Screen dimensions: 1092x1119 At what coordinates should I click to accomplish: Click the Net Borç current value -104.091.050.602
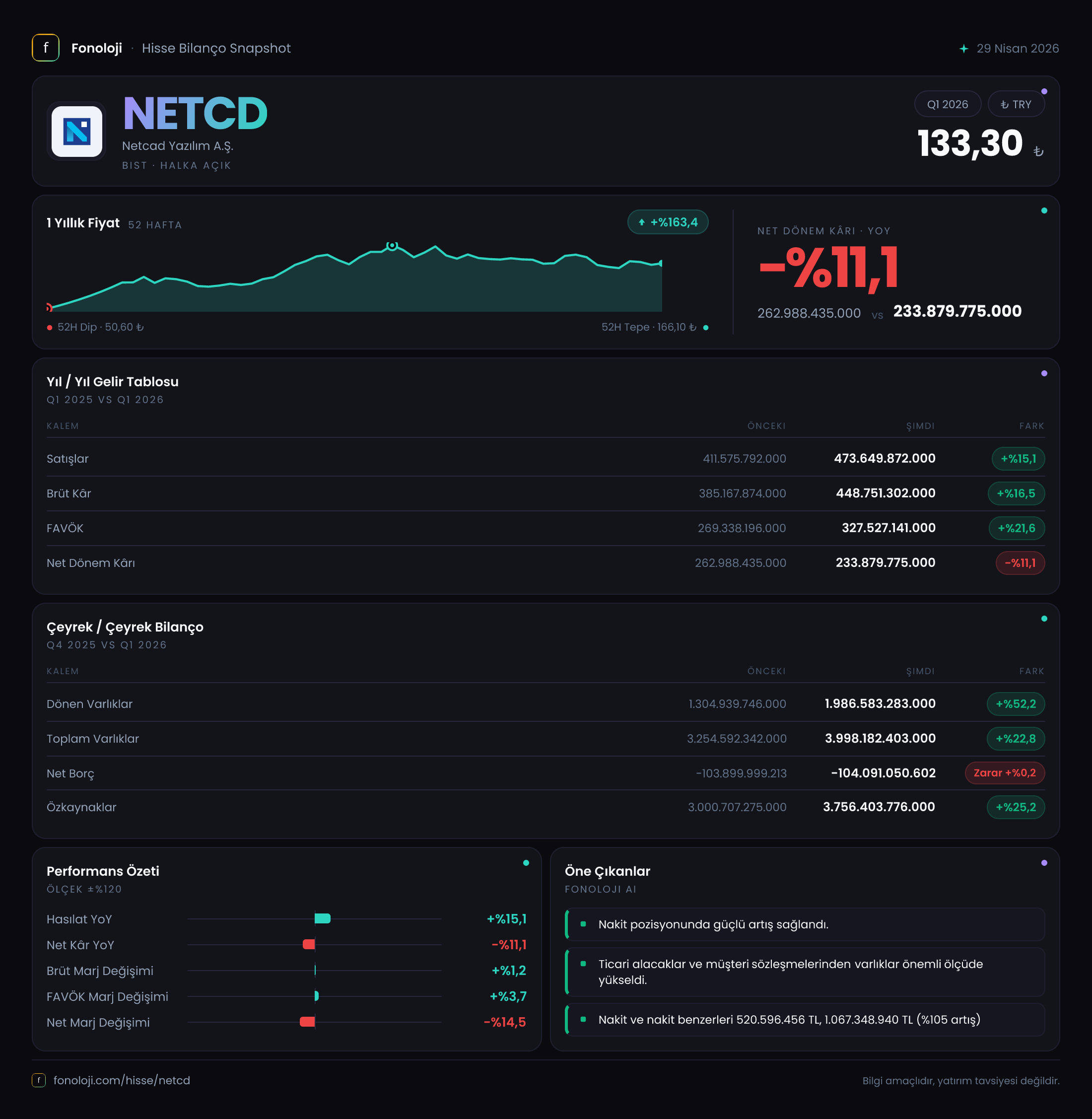[883, 772]
